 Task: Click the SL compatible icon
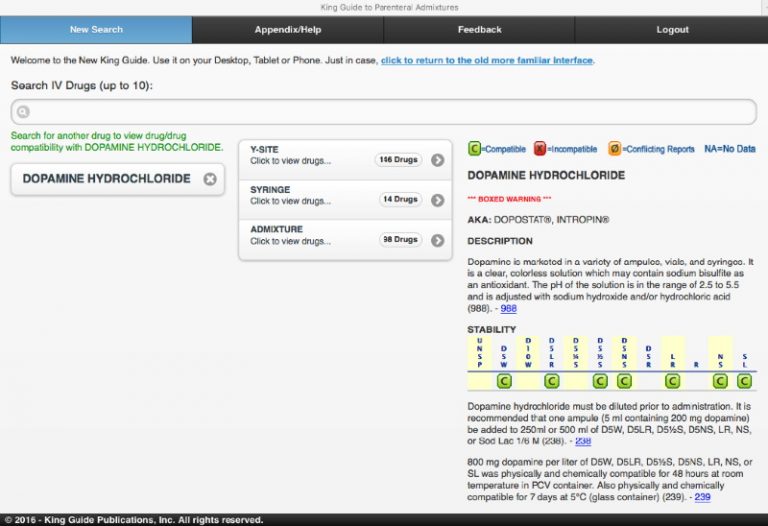pyautogui.click(x=744, y=381)
